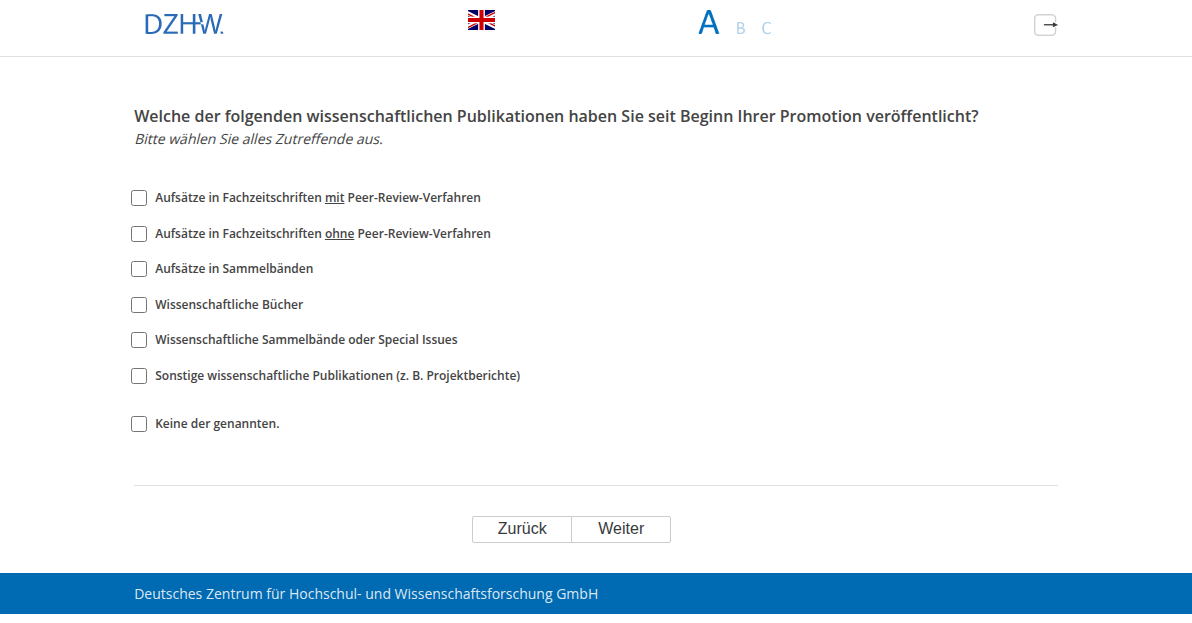Check articles in journals ohne Peer-Review-Verfahren
The width and height of the screenshot is (1192, 623).
(139, 234)
